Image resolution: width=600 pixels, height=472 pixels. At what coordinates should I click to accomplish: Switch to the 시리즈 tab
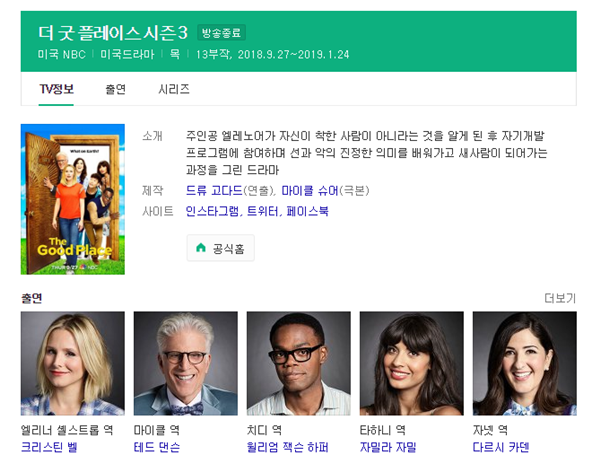[174, 89]
